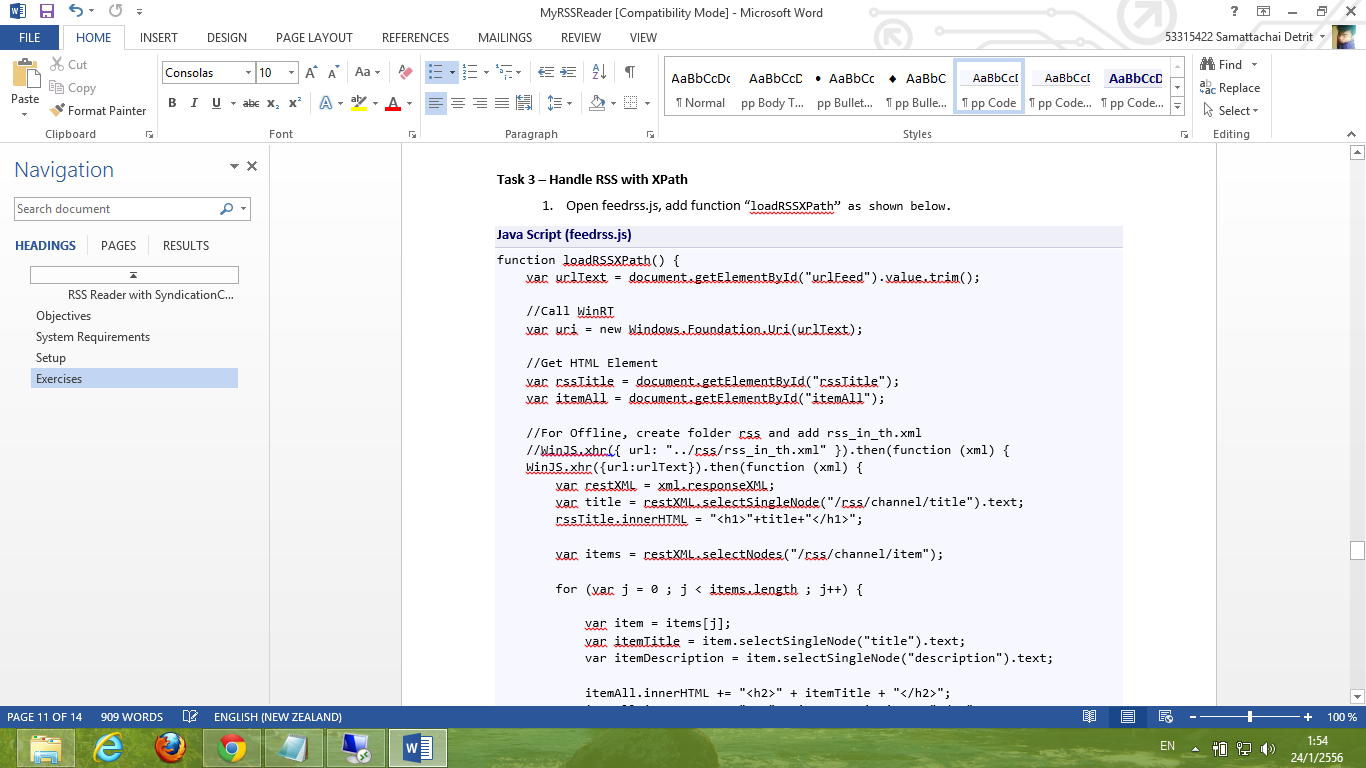This screenshot has width=1366, height=768.
Task: Click the Search document field
Action: point(115,209)
